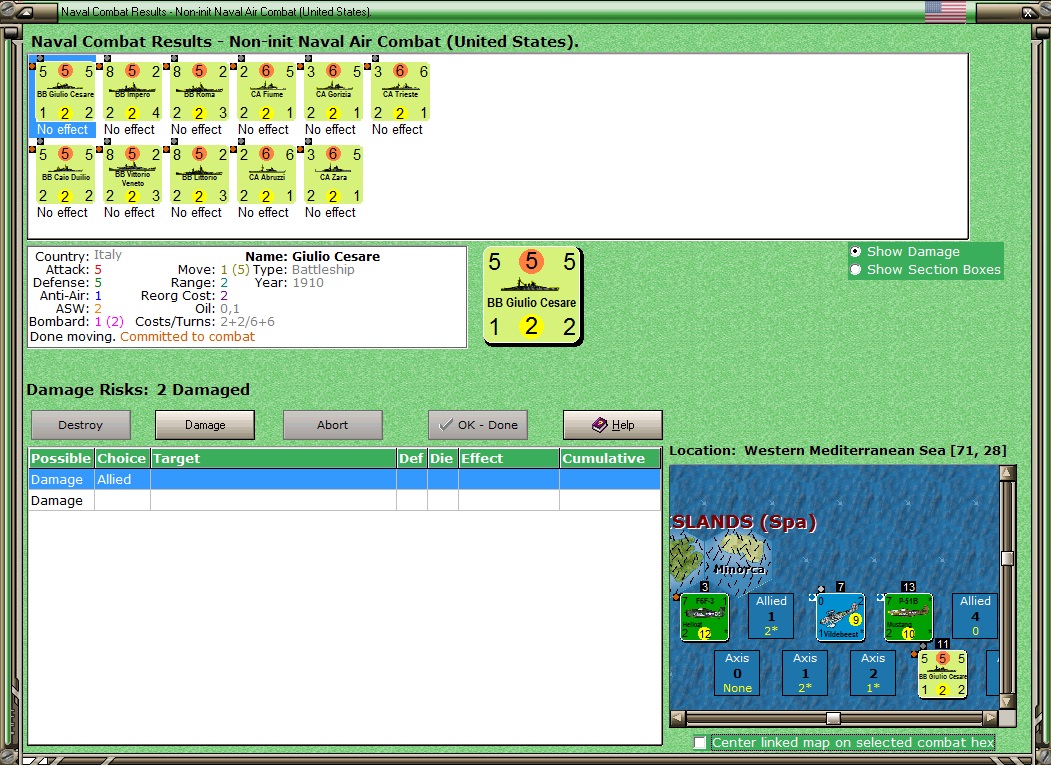This screenshot has width=1051, height=765.
Task: Click the Cumulative column header
Action: 610,459
